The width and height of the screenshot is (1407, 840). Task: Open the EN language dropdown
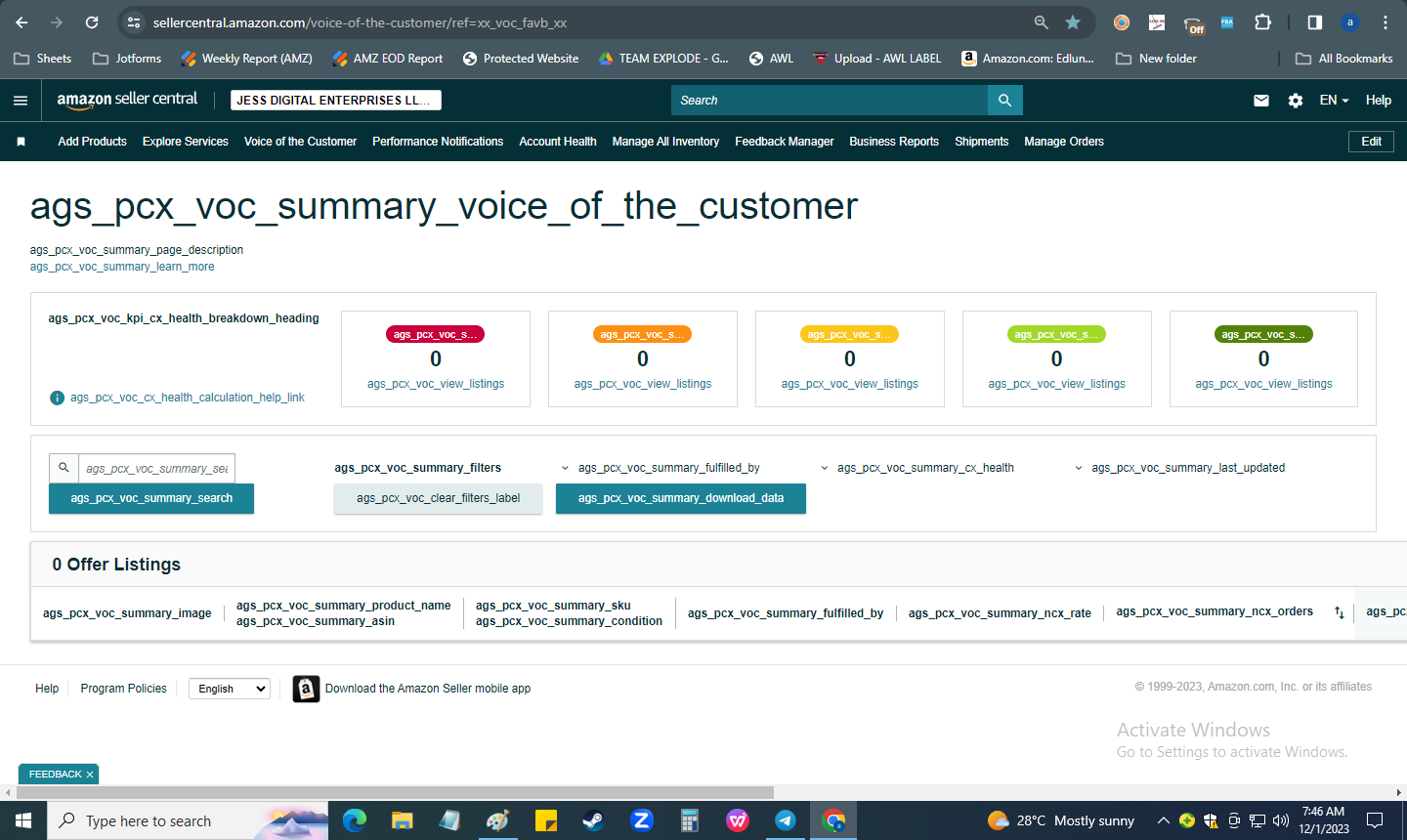1334,101
